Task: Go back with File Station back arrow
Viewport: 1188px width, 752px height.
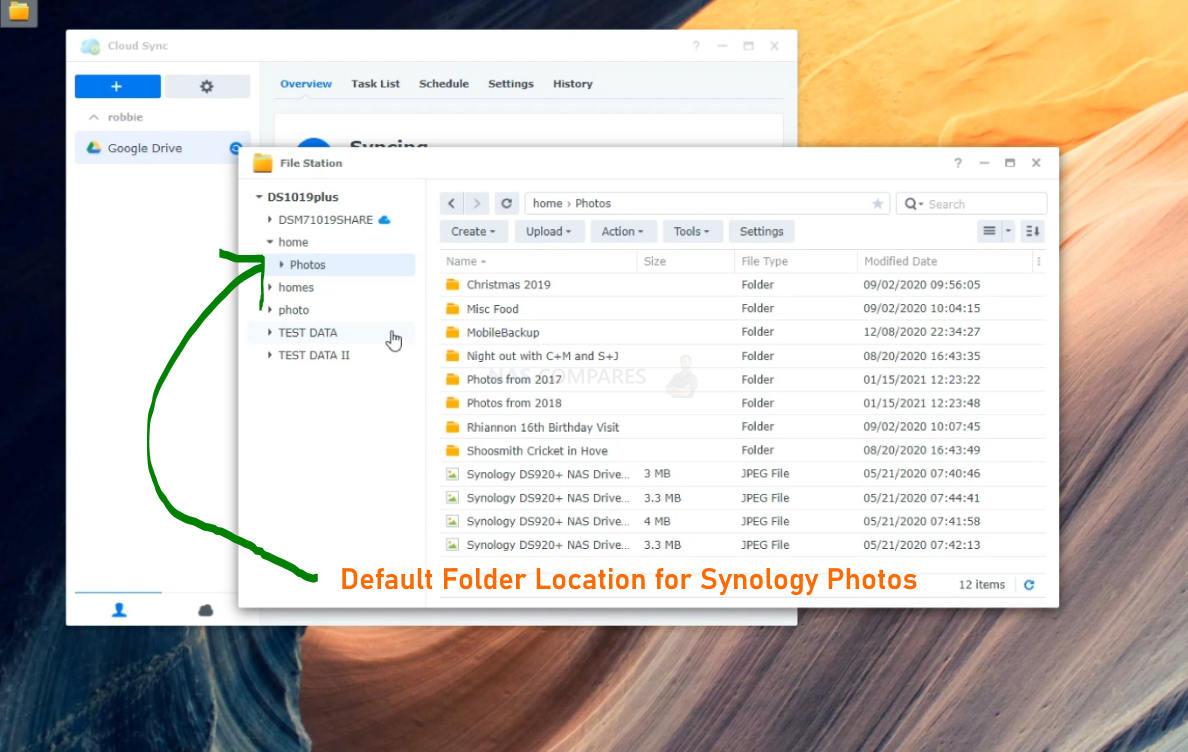Action: point(452,204)
